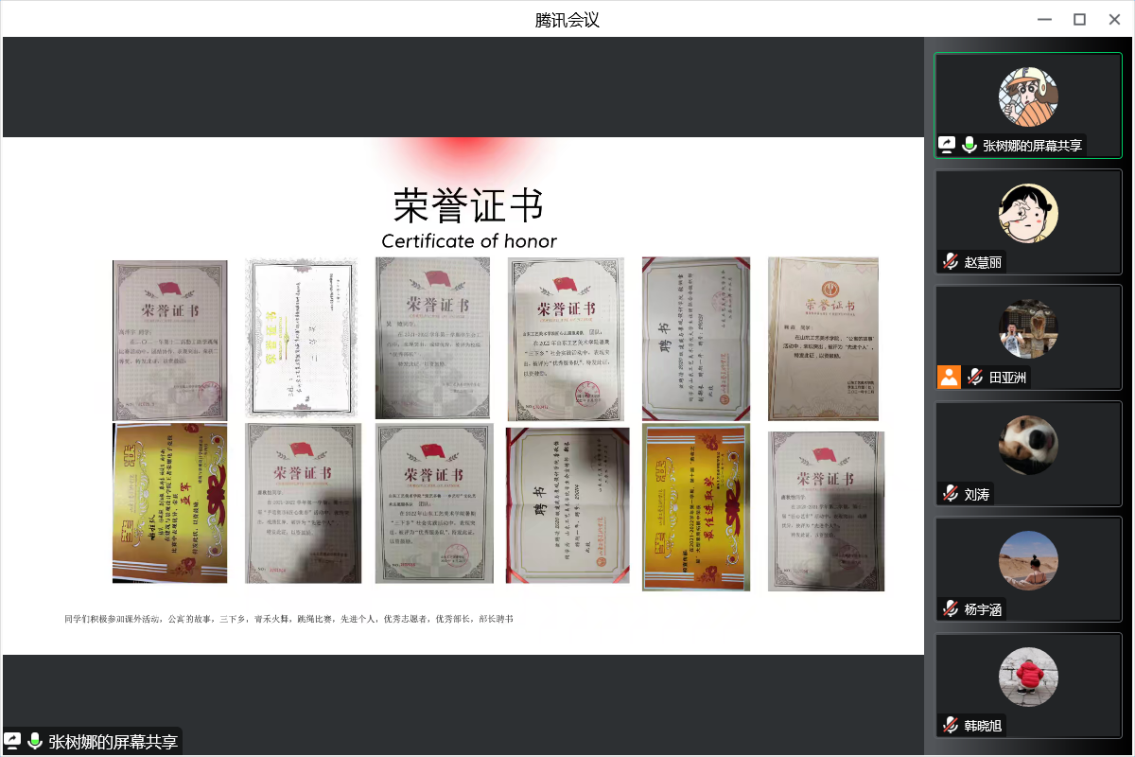The image size is (1135, 757).
Task: Click the muted microphone icon beside 田亚洲
Action: (x=975, y=377)
